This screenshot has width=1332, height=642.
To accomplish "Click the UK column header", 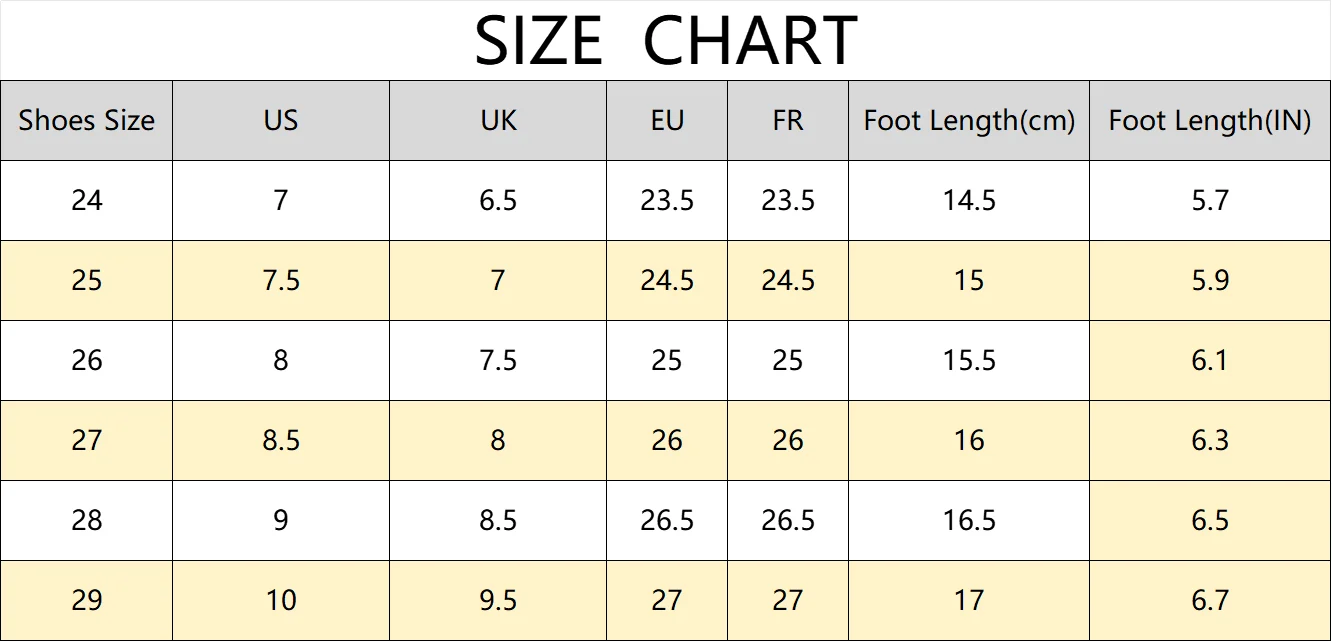I will 498,121.
